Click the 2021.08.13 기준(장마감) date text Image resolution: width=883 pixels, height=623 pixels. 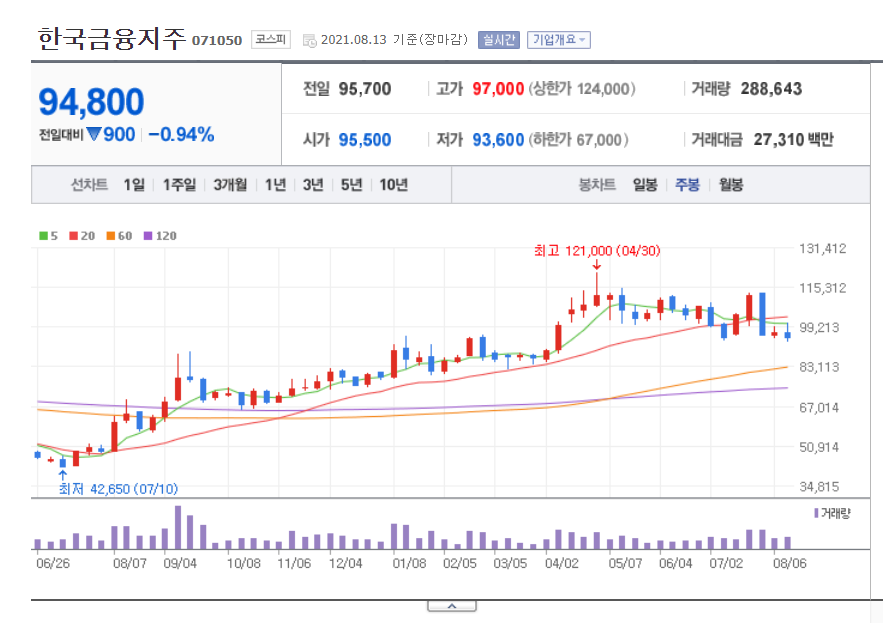click(394, 39)
